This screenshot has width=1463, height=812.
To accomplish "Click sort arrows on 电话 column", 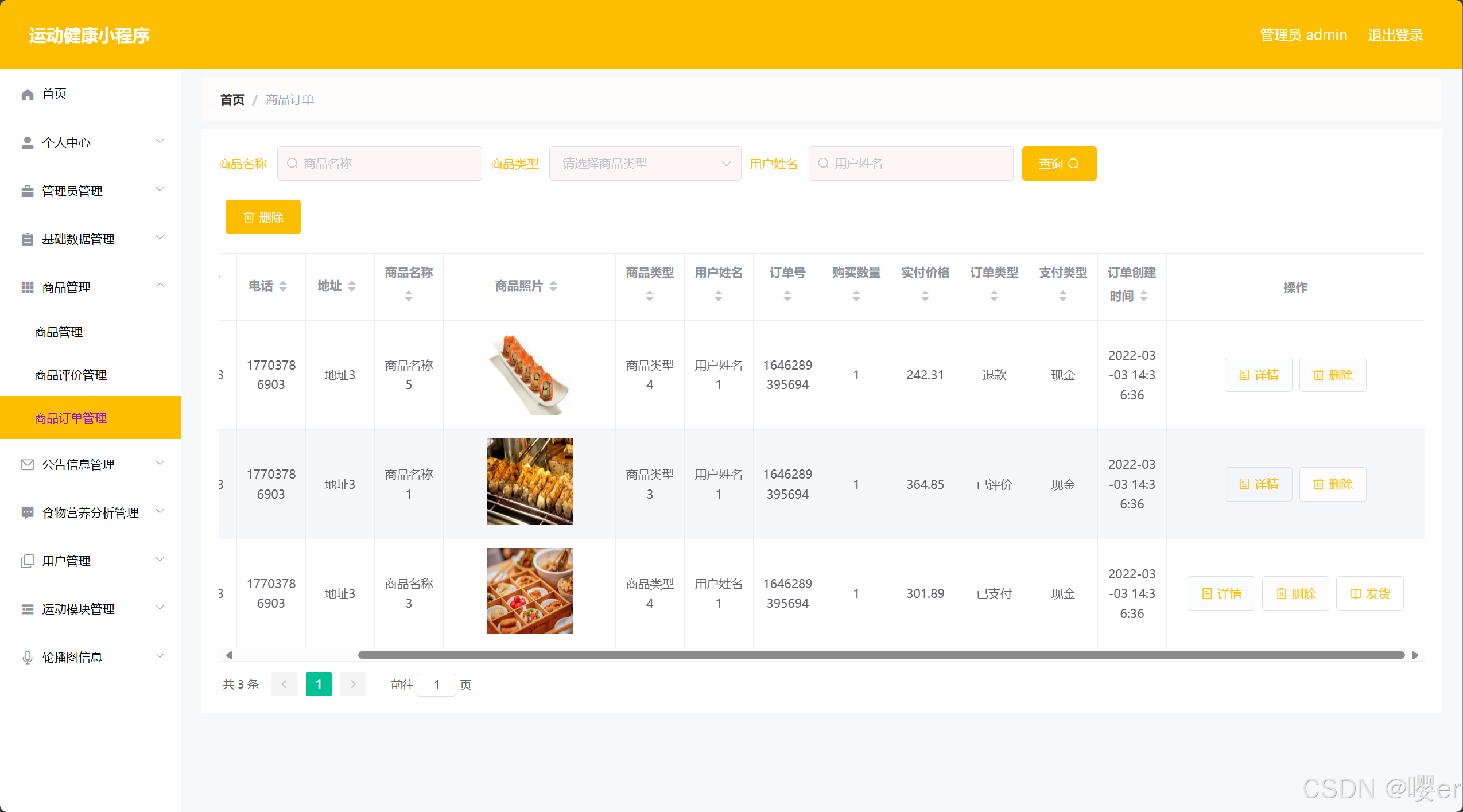I will [283, 286].
